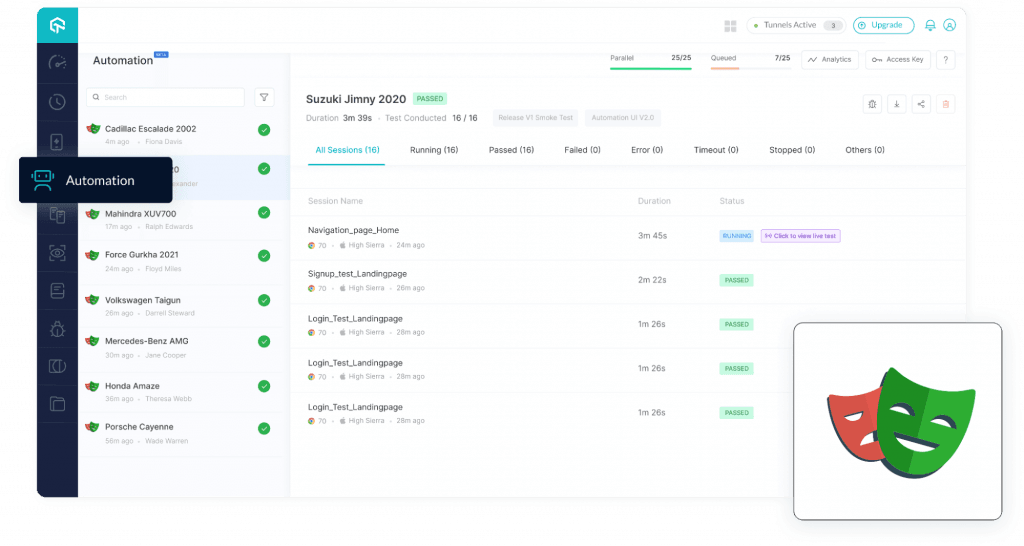Open the Access Key button
Viewport: 1024px width, 546px height.
coord(898,59)
